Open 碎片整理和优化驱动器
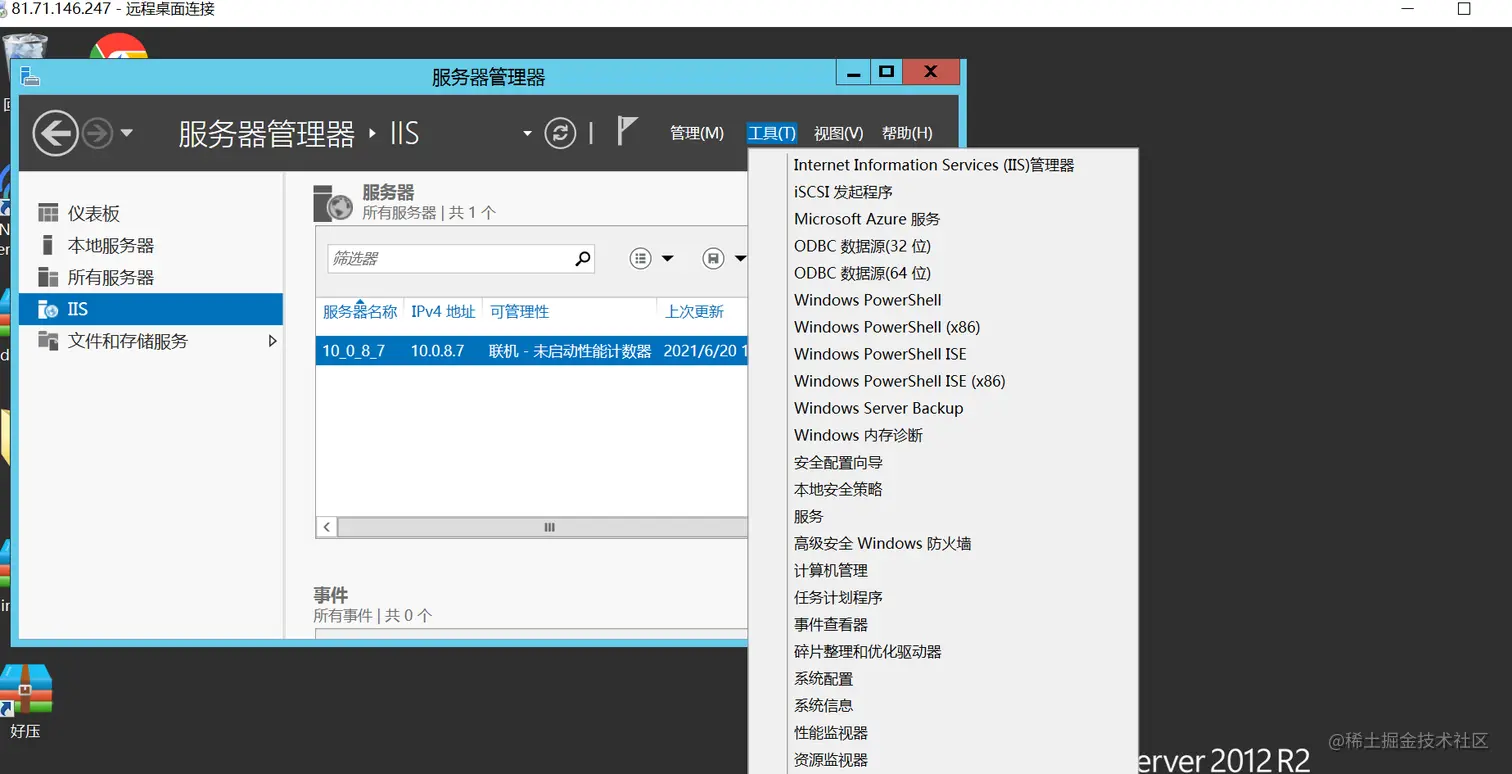Image resolution: width=1512 pixels, height=774 pixels. (943, 651)
